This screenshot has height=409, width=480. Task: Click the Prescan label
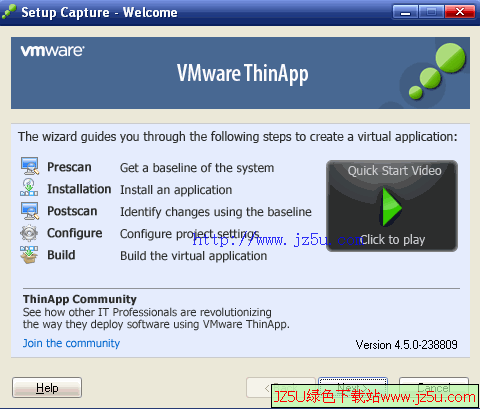(69, 167)
